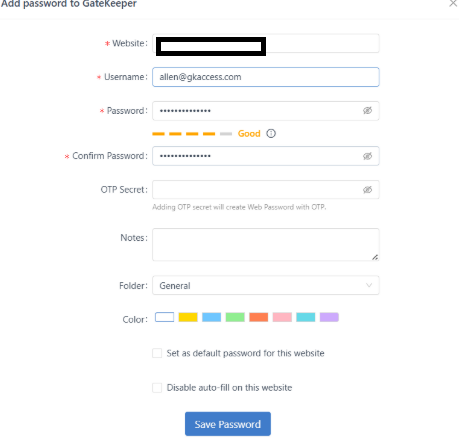Reveal the Confirm Password field text

[367, 156]
